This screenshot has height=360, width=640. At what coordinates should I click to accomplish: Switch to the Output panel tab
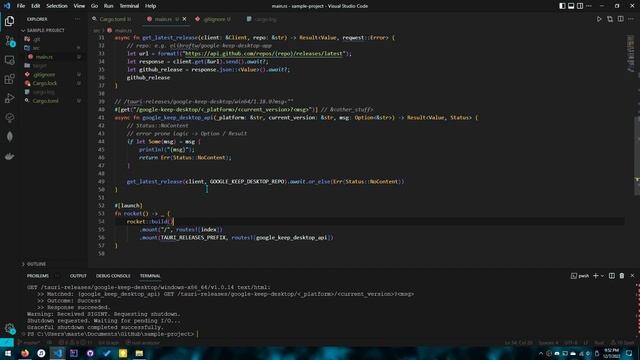tap(78, 276)
